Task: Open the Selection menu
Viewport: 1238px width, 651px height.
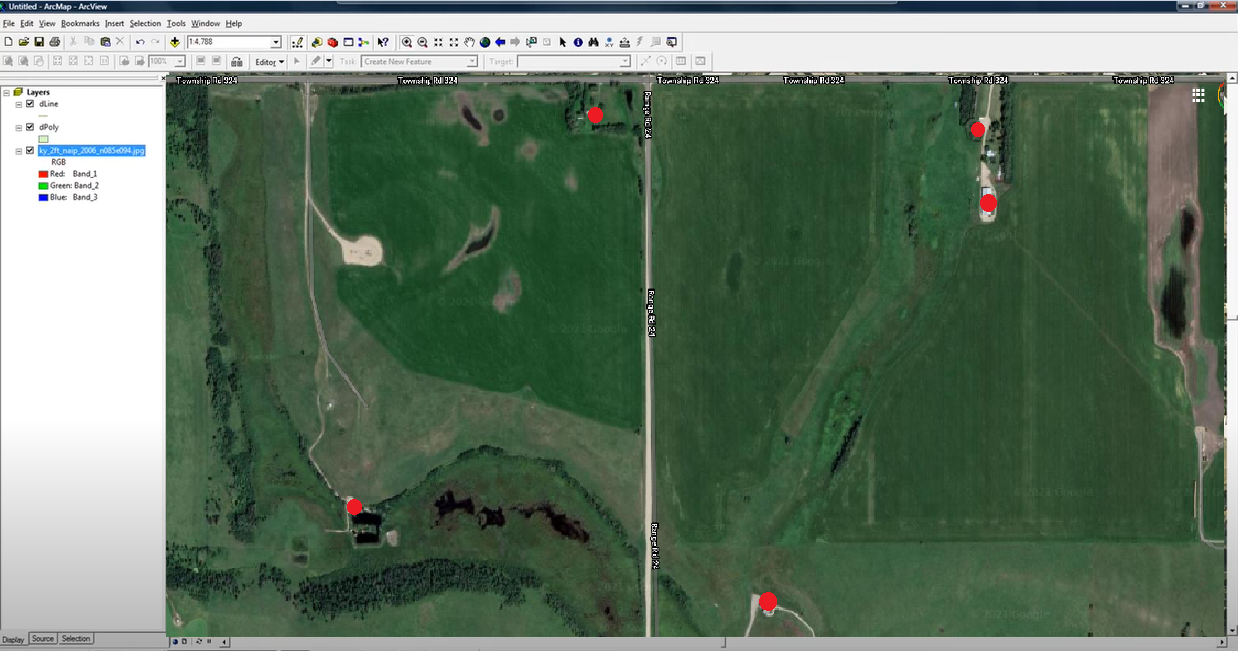Action: coord(147,22)
